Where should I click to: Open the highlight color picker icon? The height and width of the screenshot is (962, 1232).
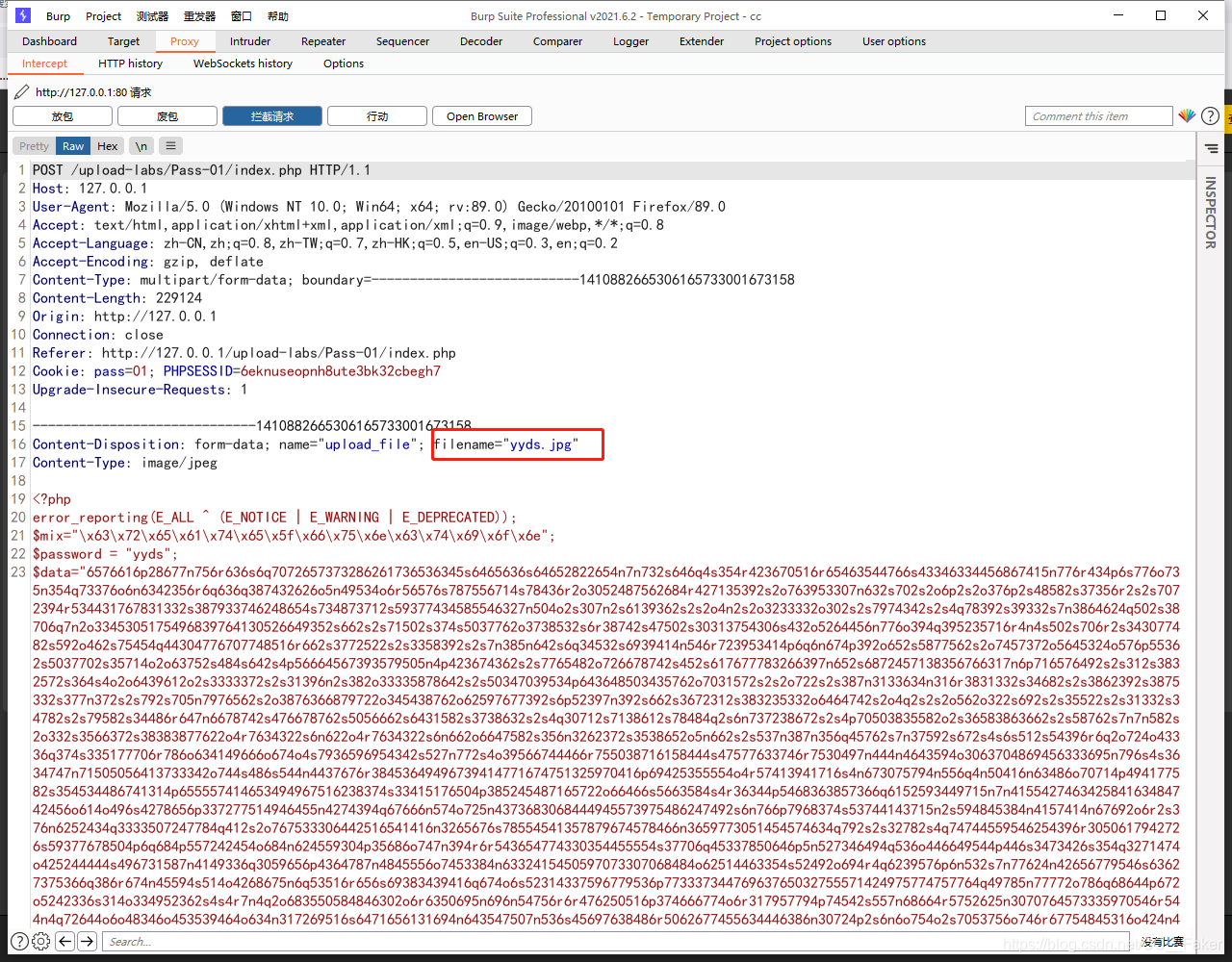point(1187,116)
